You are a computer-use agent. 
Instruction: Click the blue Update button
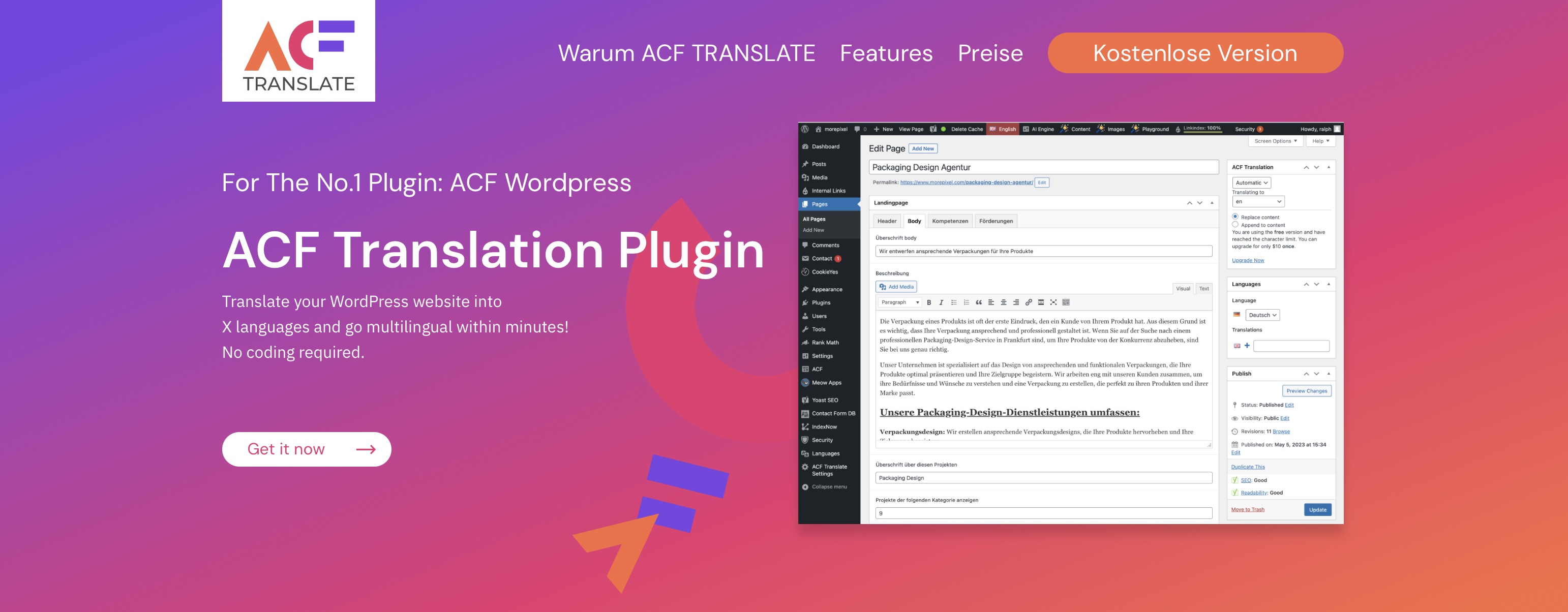coord(1317,510)
